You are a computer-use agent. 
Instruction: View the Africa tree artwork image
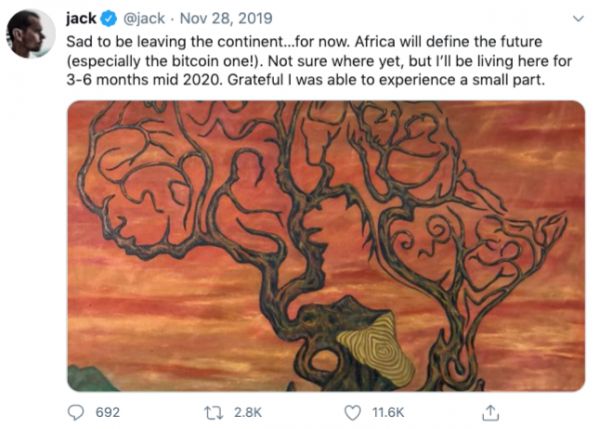click(325, 245)
